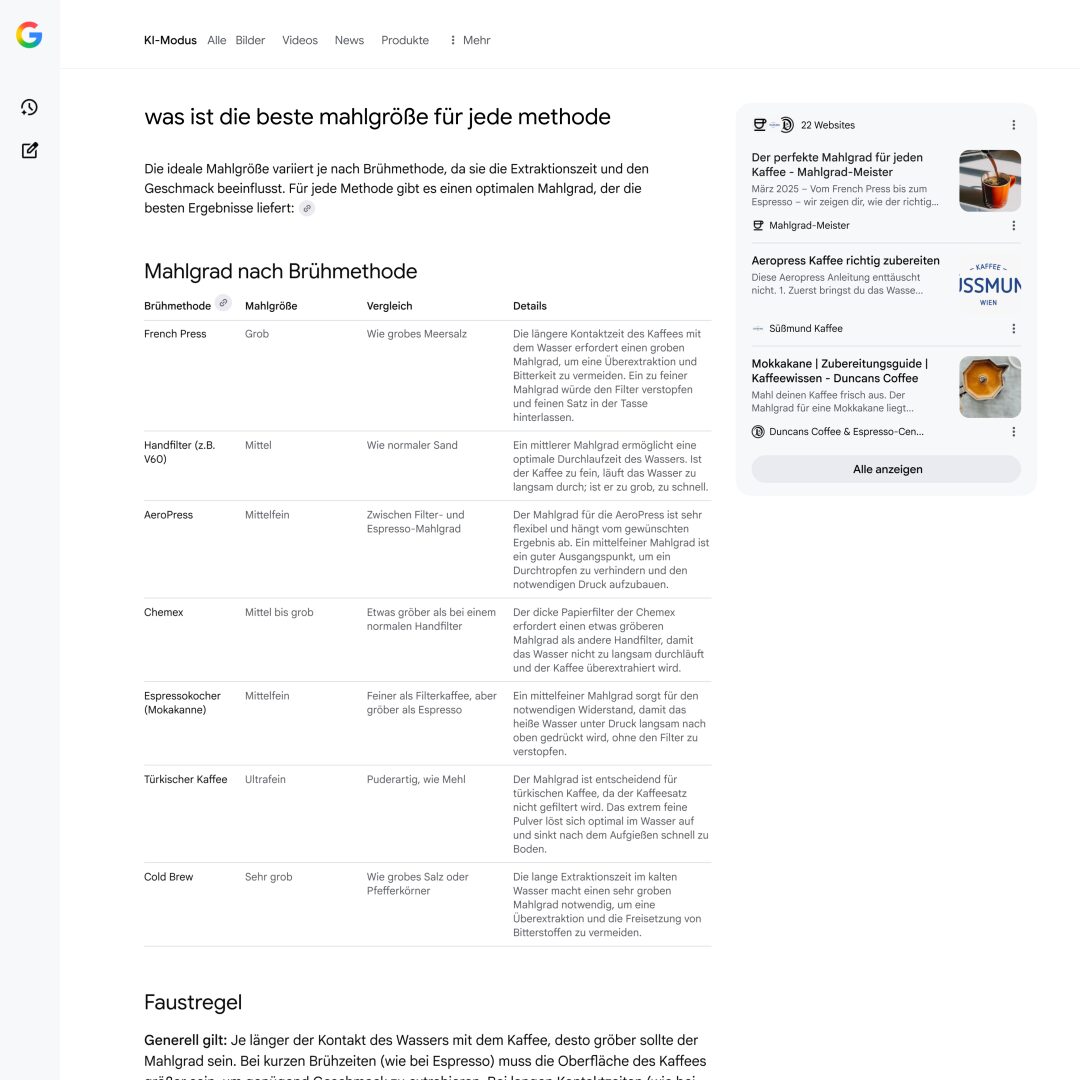Open options for the Süßmund Kaffee source

1013,329
